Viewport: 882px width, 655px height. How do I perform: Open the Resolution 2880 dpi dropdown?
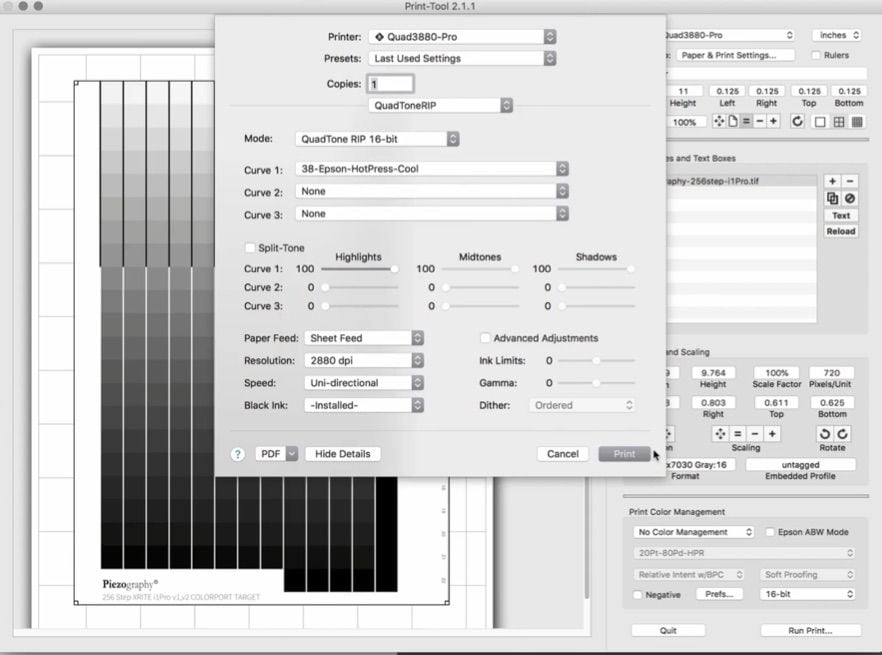coord(365,360)
